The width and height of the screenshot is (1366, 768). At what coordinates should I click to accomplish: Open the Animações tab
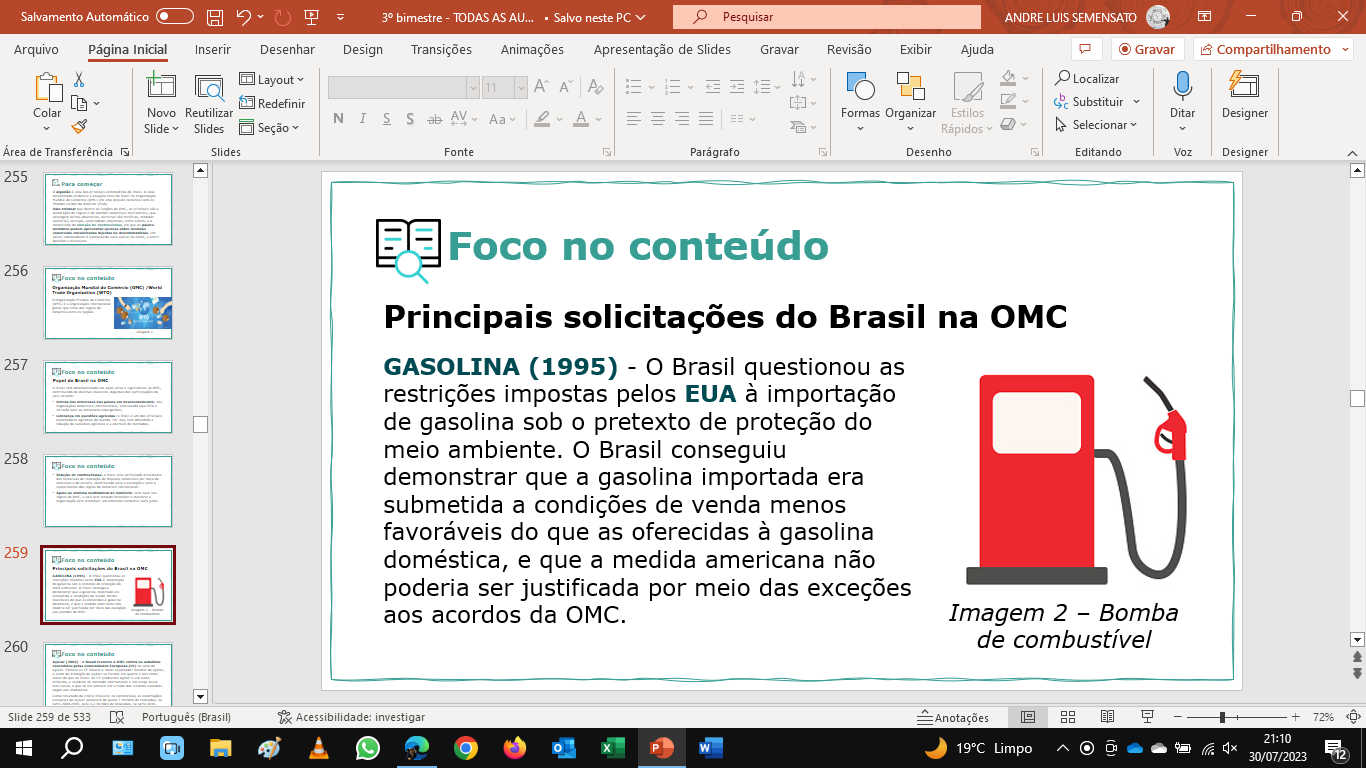click(532, 50)
